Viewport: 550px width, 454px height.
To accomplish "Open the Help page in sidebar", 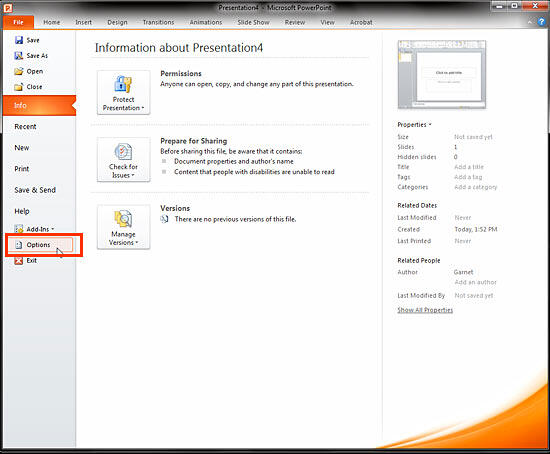I will click(x=22, y=211).
